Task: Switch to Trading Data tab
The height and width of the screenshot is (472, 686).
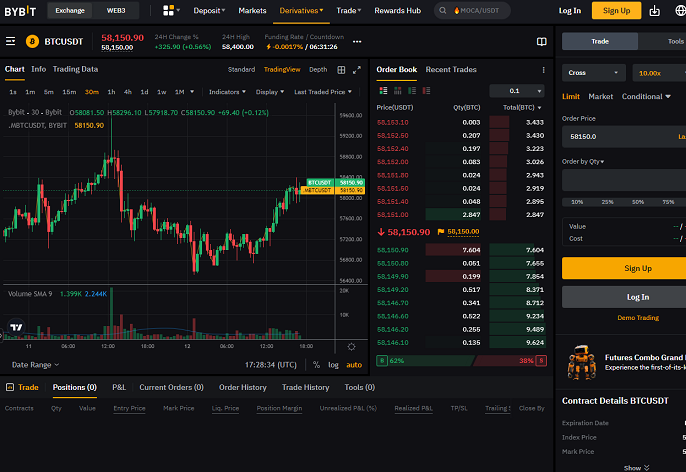Action: (x=75, y=69)
